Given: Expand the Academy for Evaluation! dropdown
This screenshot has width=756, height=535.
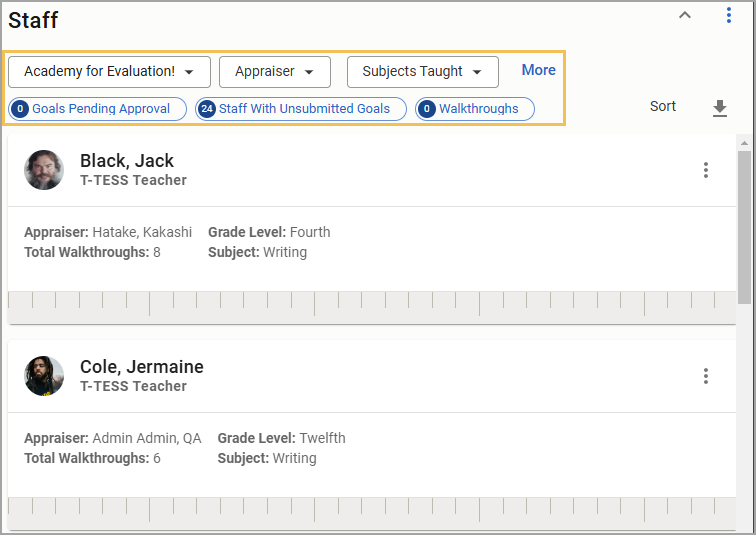Looking at the screenshot, I should 109,72.
